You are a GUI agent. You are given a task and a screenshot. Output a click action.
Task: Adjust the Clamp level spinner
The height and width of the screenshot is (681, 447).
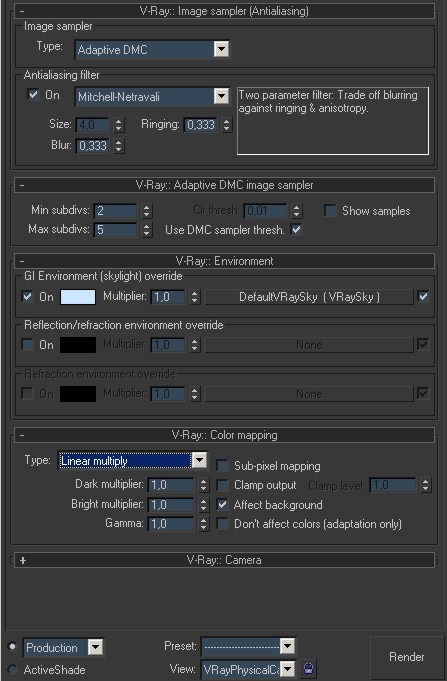pos(425,485)
